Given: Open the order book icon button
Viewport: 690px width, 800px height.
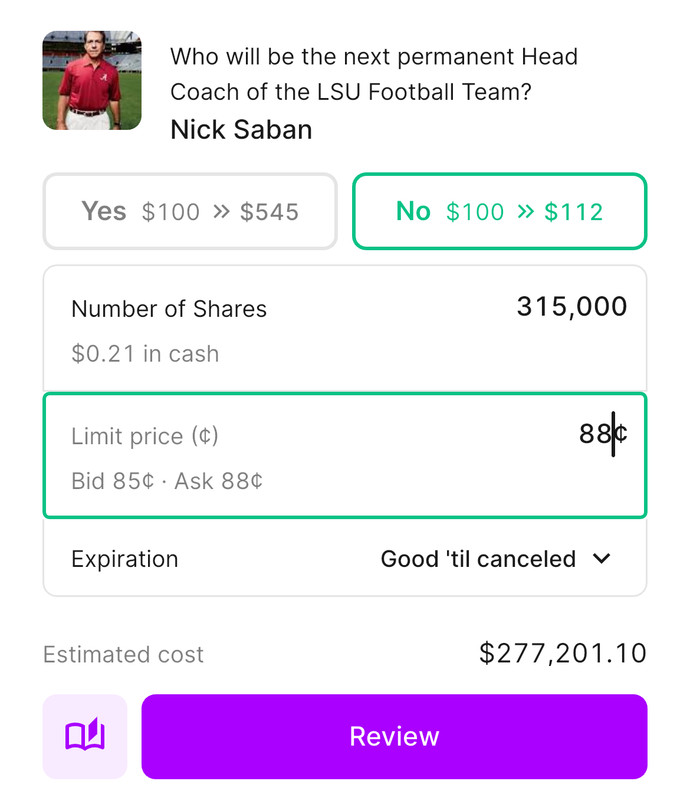Looking at the screenshot, I should pyautogui.click(x=85, y=736).
